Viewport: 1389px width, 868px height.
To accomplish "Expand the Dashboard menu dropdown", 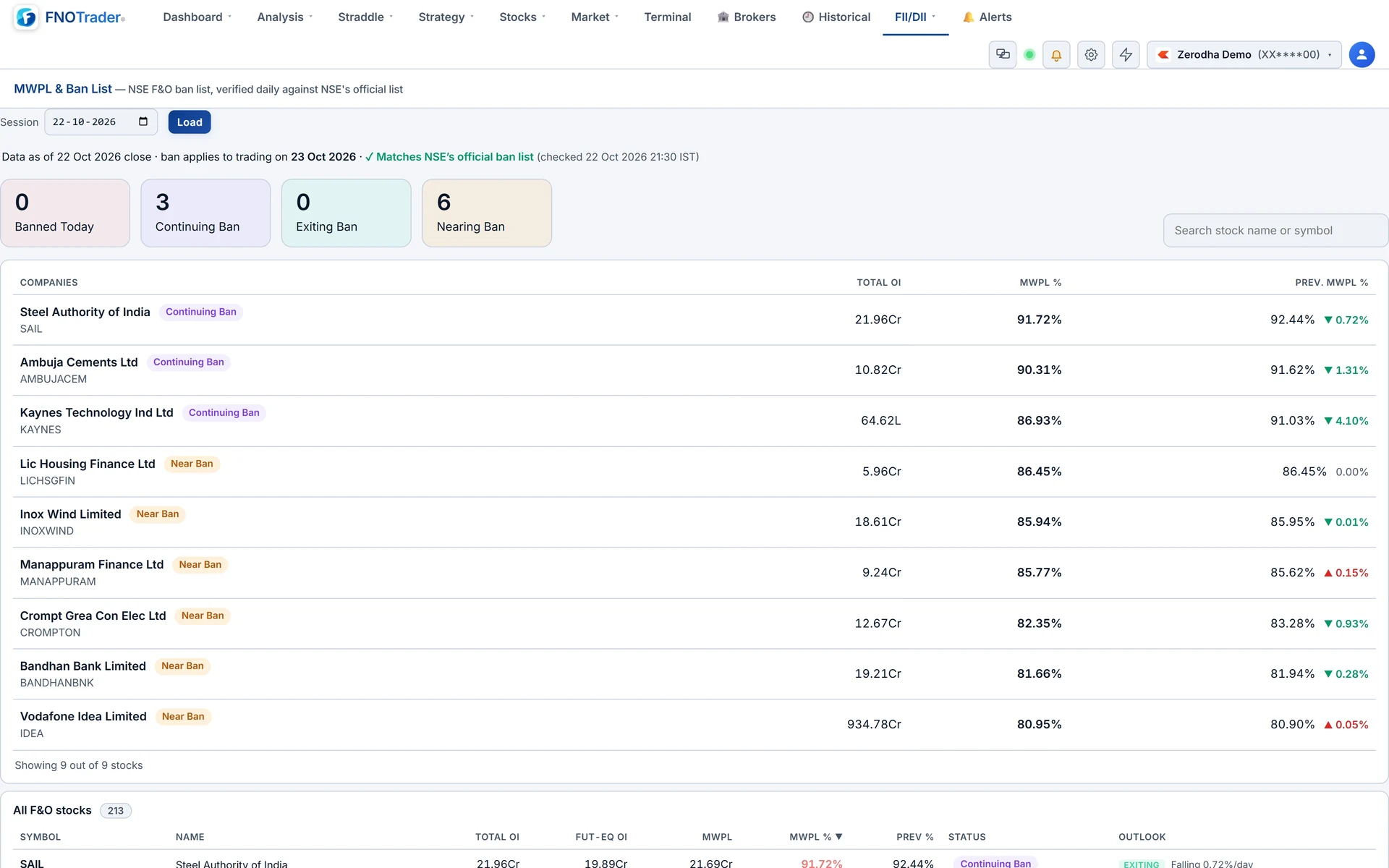I will click(197, 17).
